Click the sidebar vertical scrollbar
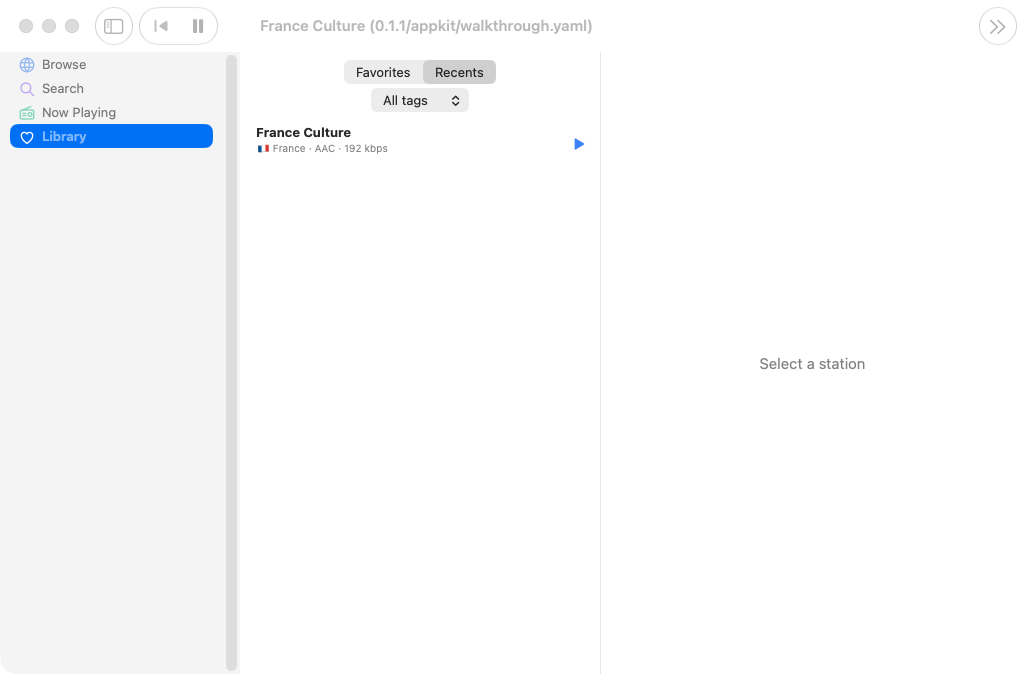Screen dimensions: 1024x674 point(231,362)
